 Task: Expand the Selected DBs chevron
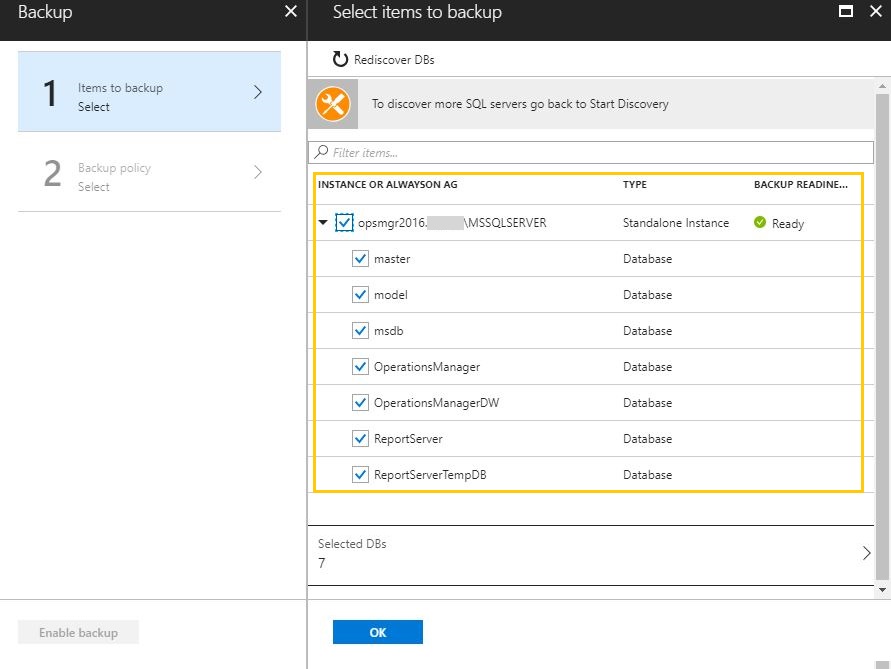(x=866, y=553)
